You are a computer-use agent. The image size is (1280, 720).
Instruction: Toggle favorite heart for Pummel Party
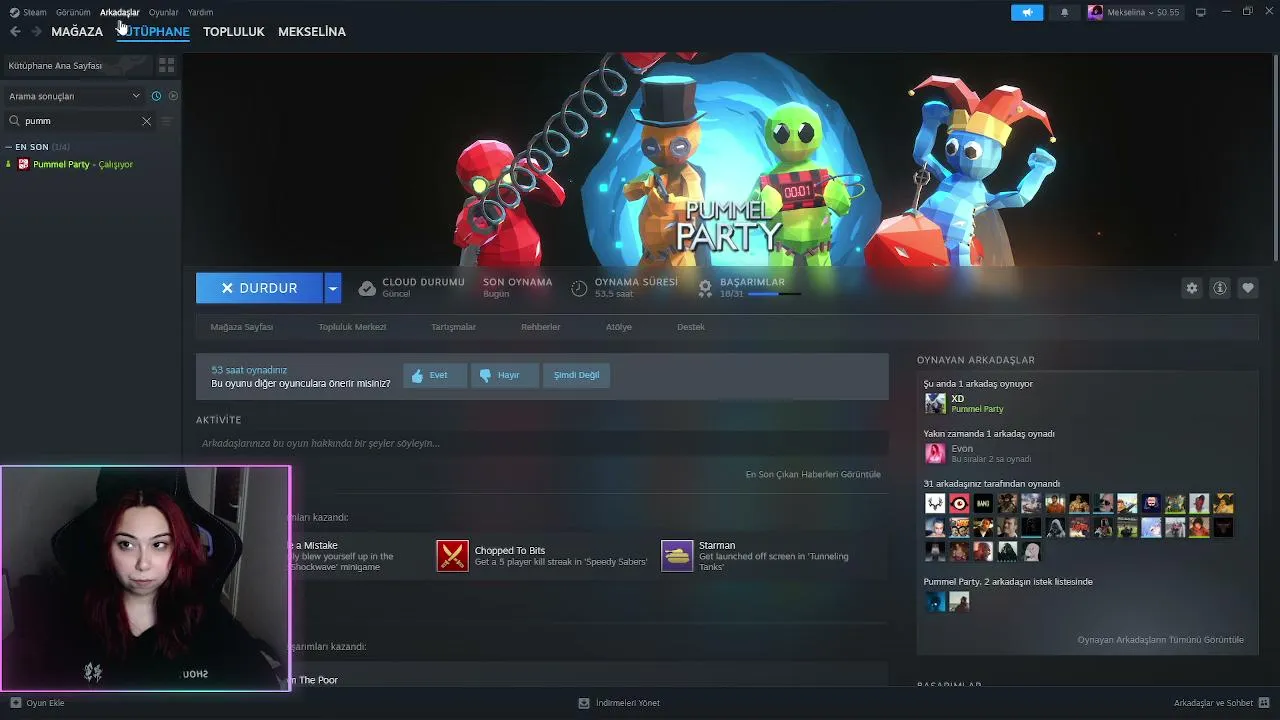(x=1247, y=288)
